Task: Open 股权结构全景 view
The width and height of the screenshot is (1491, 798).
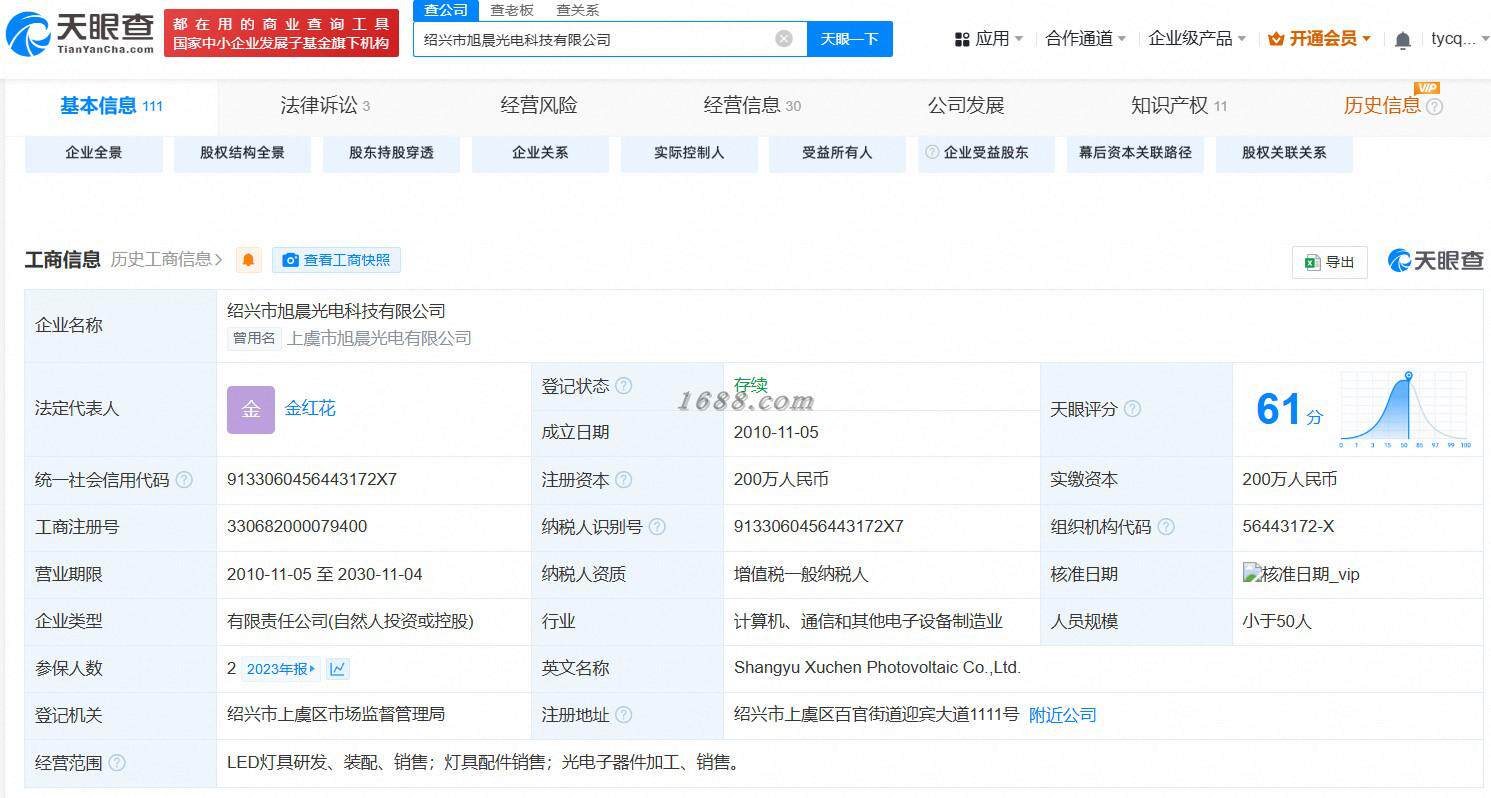Action: (x=242, y=153)
